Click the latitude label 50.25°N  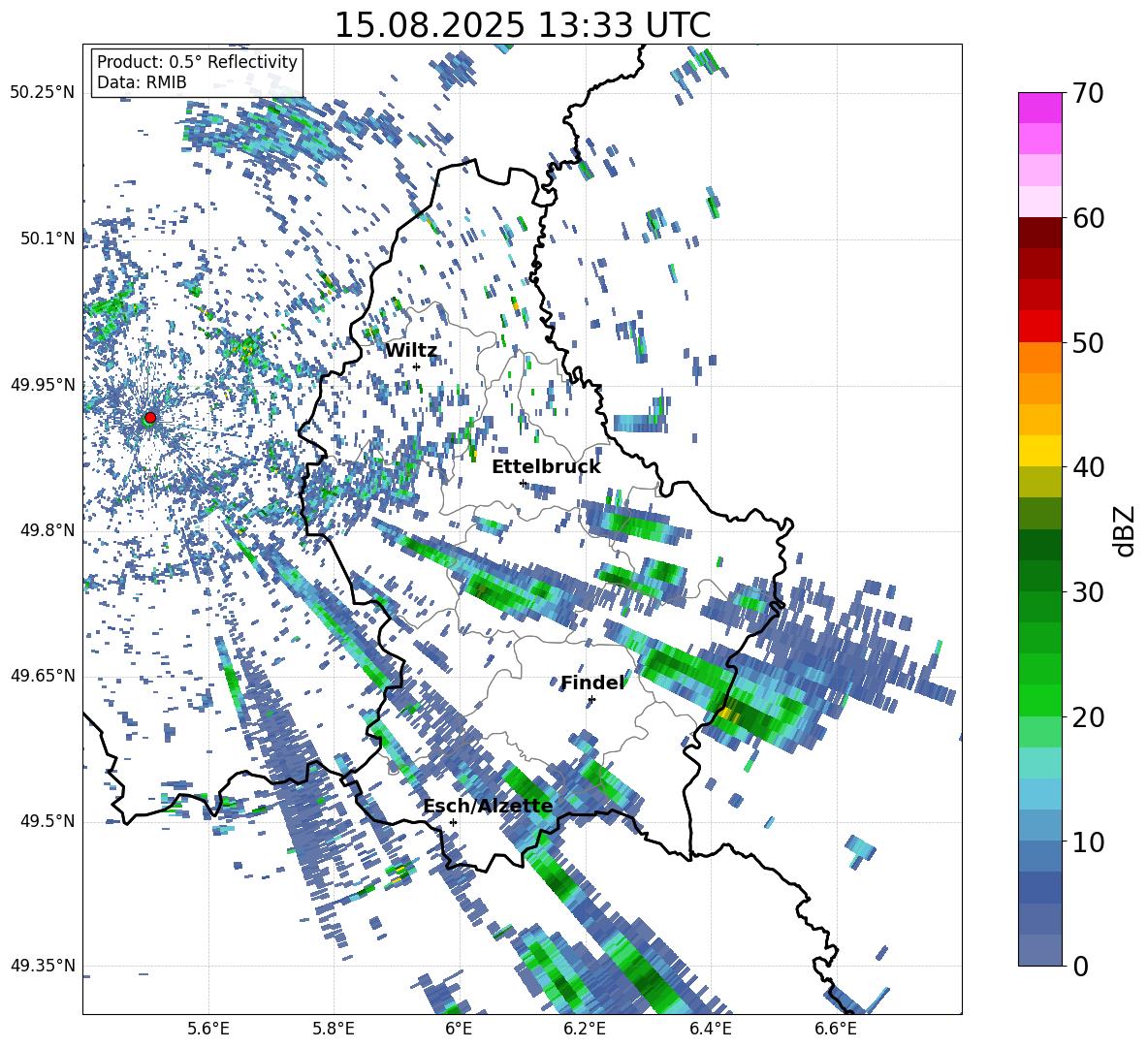point(43,93)
